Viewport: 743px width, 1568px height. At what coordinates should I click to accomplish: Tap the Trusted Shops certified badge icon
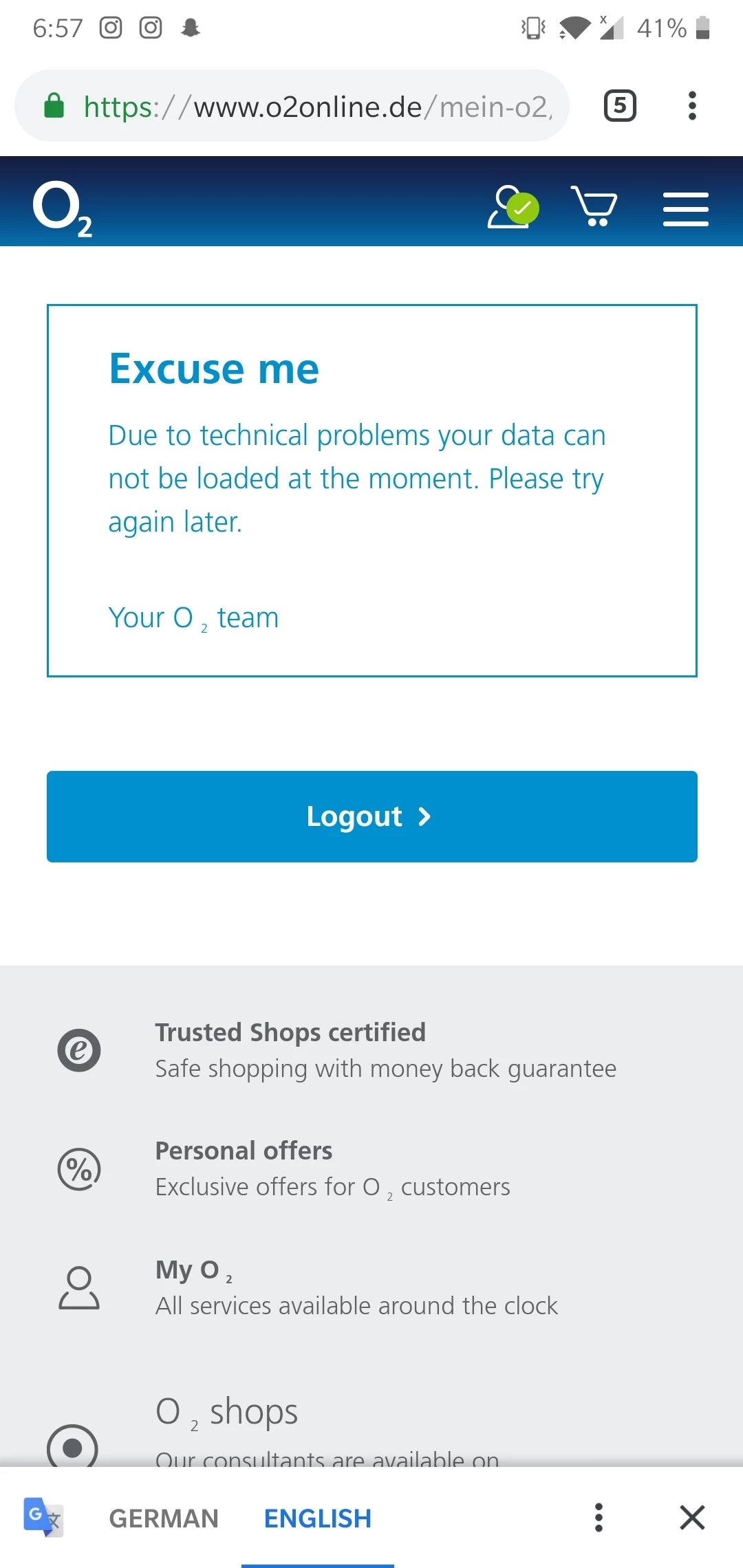click(x=79, y=1050)
